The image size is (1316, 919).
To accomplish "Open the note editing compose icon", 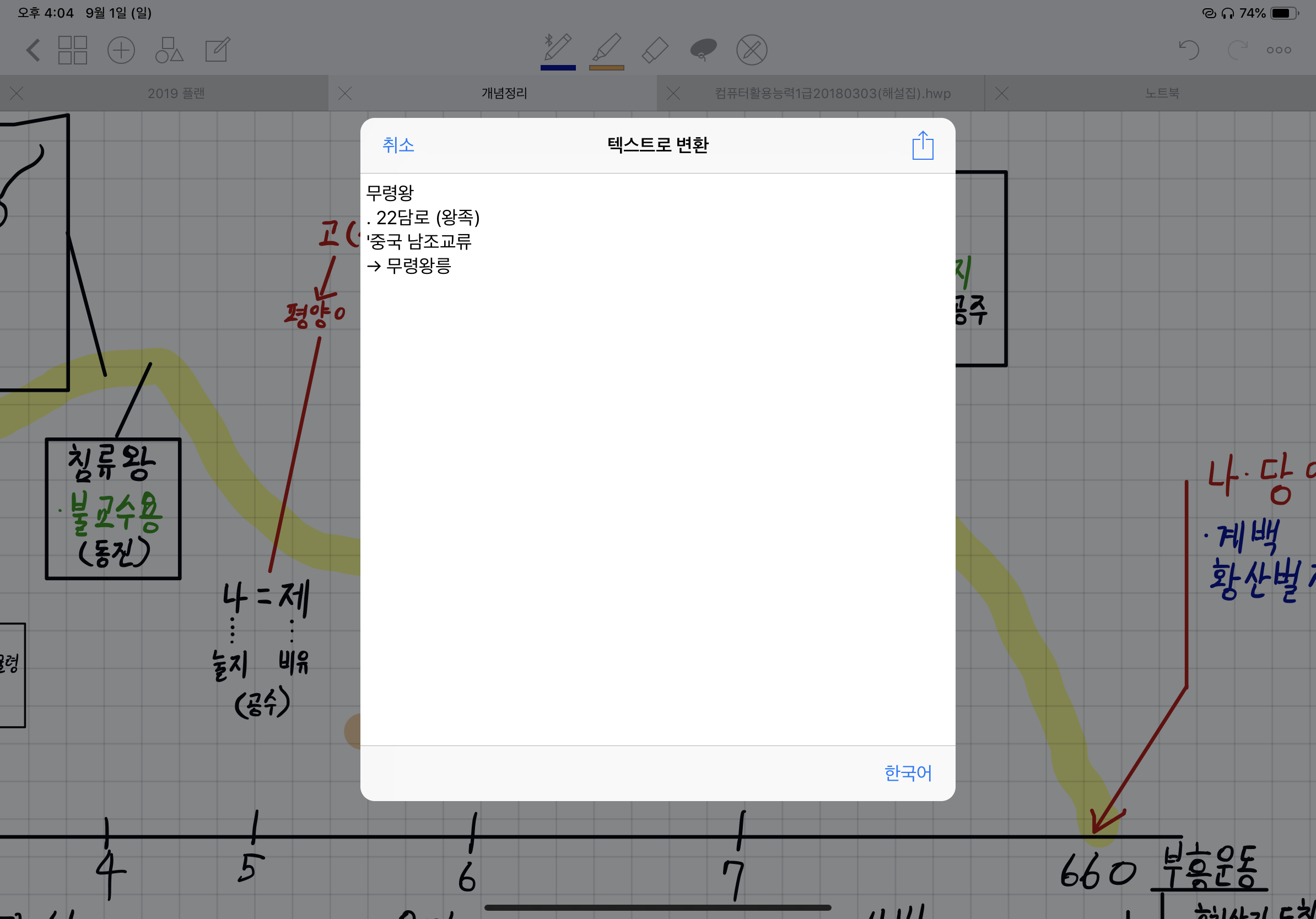I will (217, 50).
